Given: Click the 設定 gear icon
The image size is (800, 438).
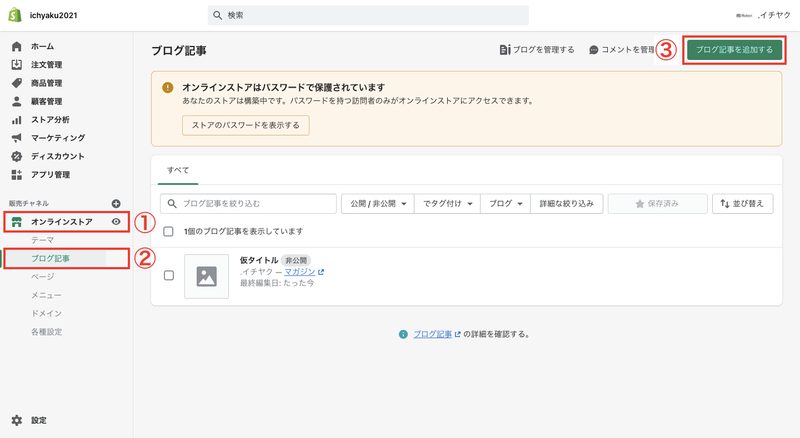Looking at the screenshot, I should pos(17,420).
